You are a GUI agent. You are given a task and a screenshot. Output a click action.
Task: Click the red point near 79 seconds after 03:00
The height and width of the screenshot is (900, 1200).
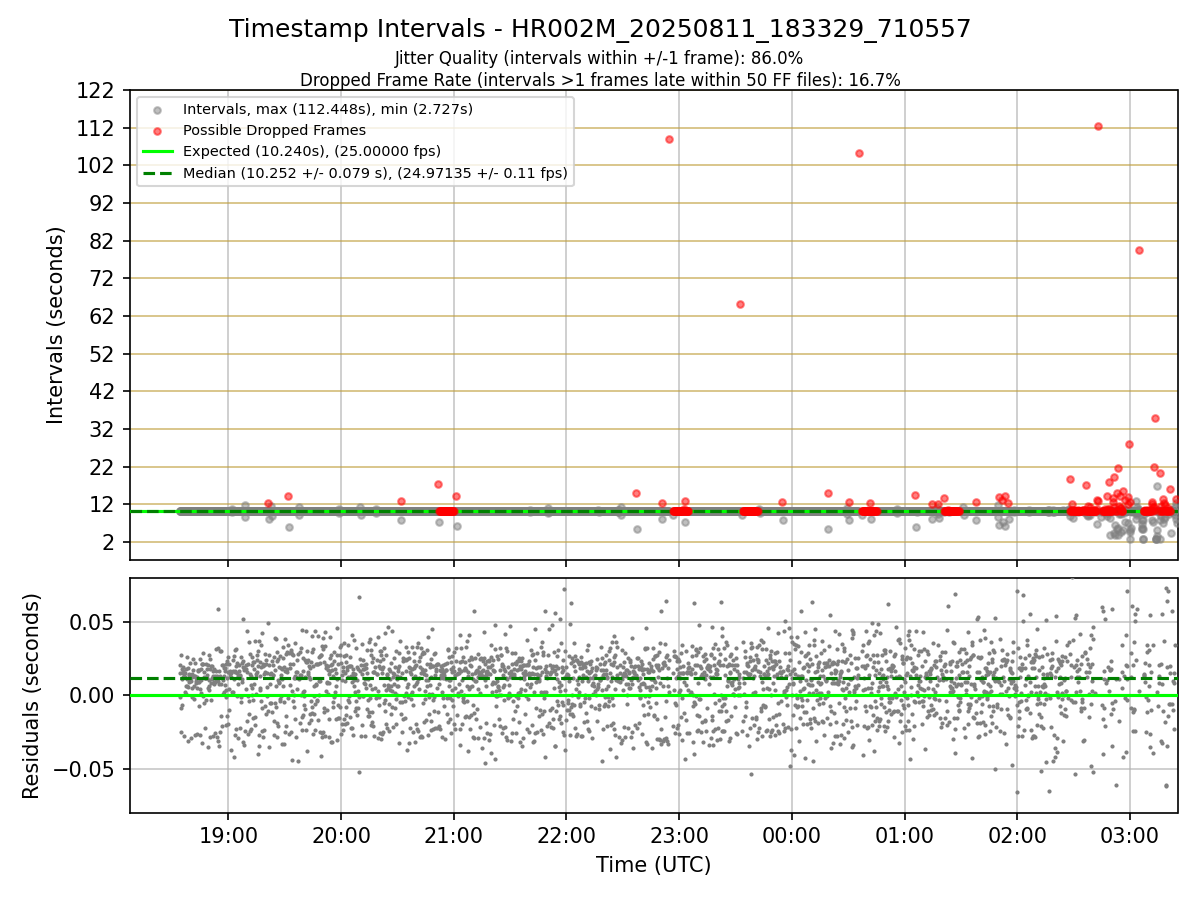coord(1139,250)
